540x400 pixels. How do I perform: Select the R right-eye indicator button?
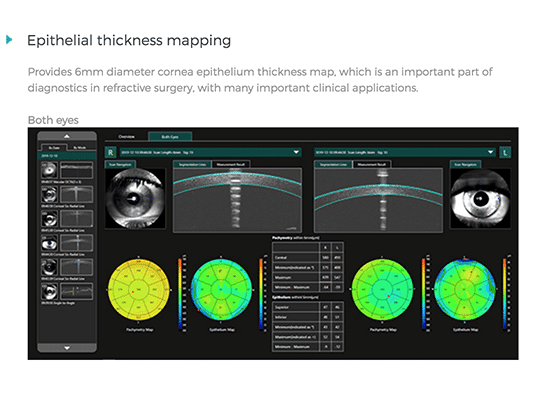[111, 152]
